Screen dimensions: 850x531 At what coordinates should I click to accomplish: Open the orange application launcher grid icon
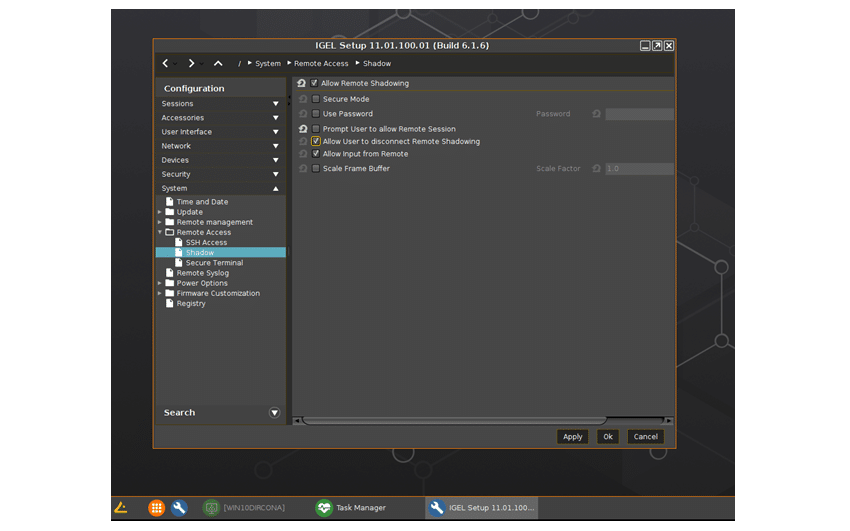(156, 508)
